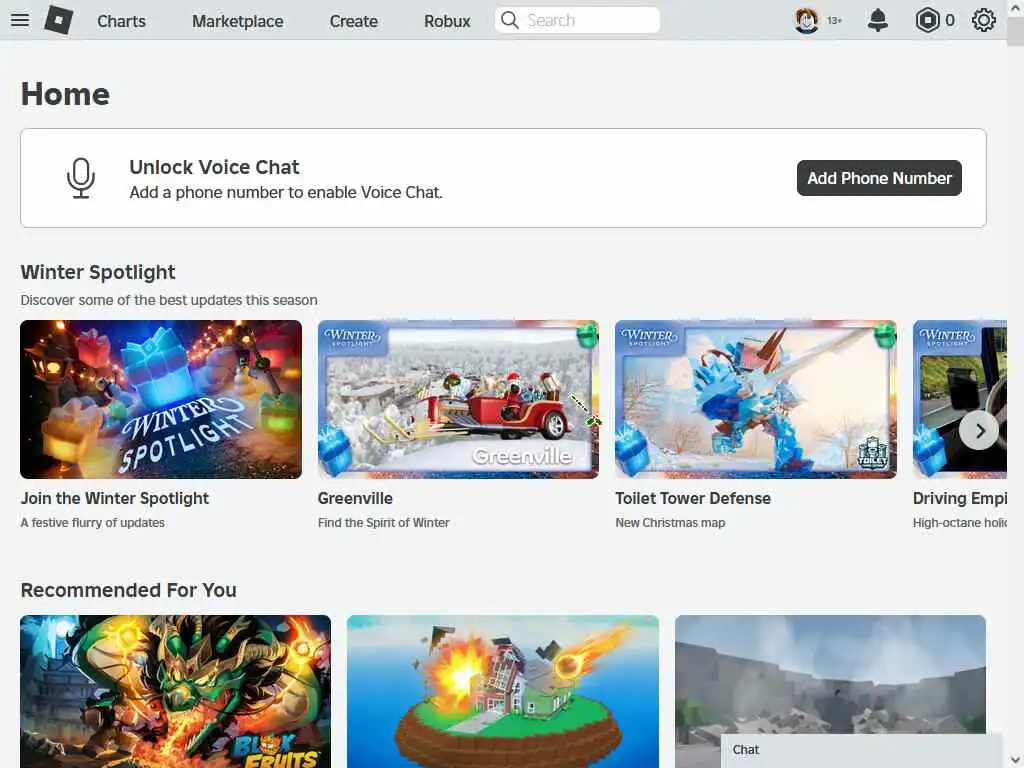Click the magnifying glass search icon

coord(510,20)
